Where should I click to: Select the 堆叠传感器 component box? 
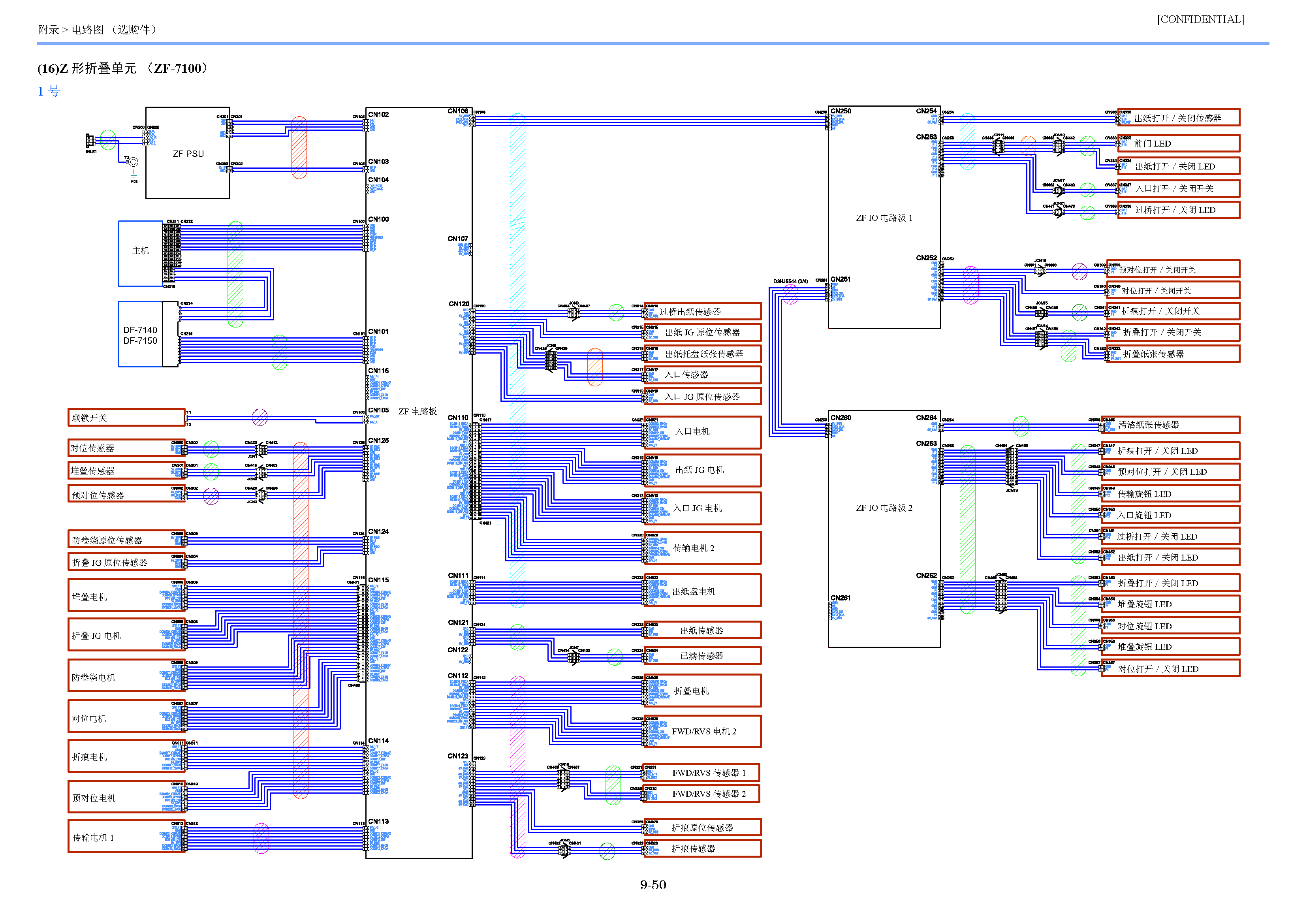point(126,471)
